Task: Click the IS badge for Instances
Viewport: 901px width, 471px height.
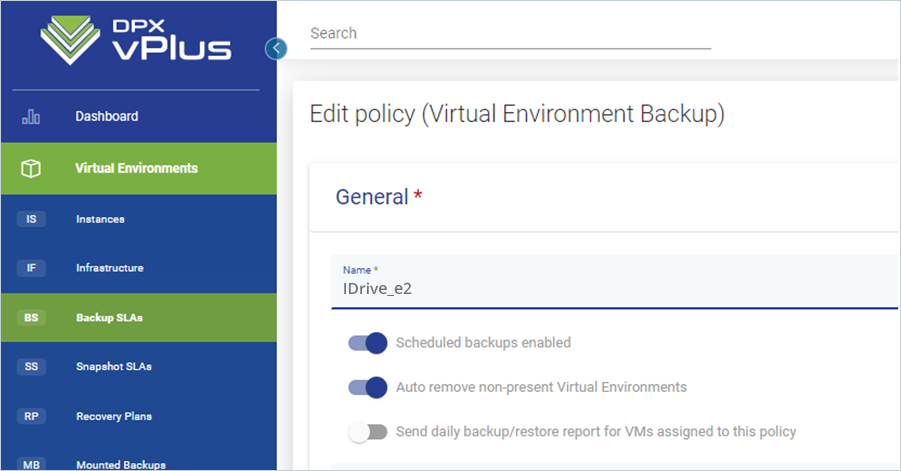Action: point(31,219)
